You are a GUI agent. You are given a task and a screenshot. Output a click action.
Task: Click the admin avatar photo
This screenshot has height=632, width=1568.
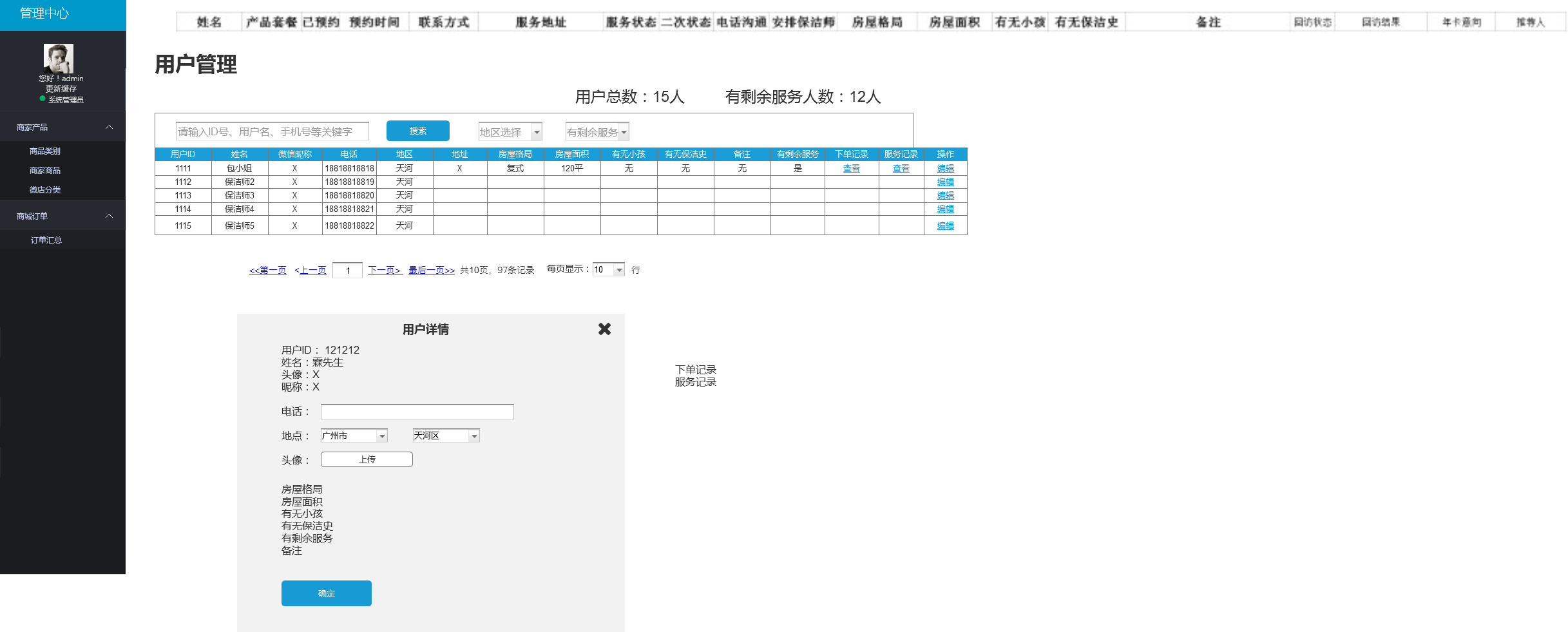(x=59, y=59)
